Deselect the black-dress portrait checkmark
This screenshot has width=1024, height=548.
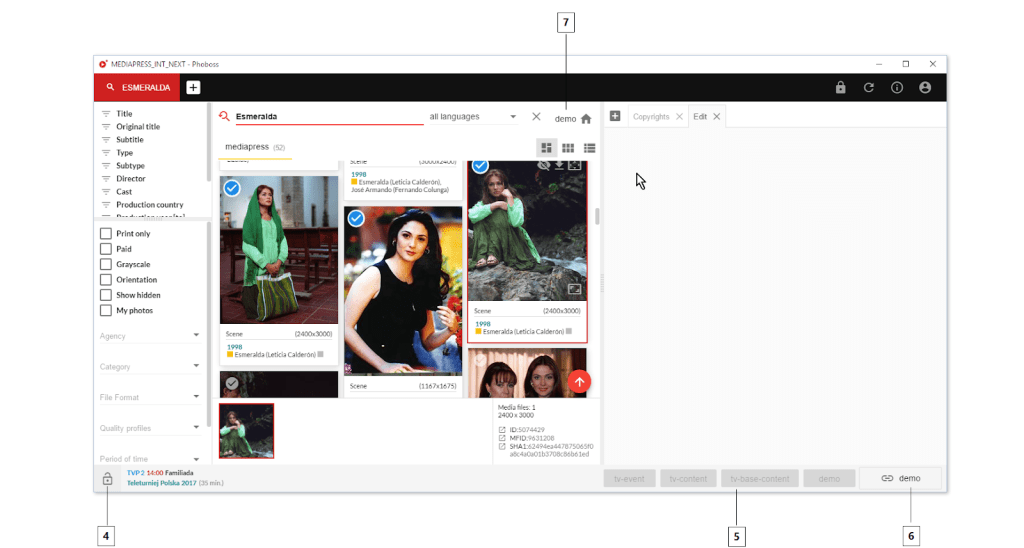[356, 218]
